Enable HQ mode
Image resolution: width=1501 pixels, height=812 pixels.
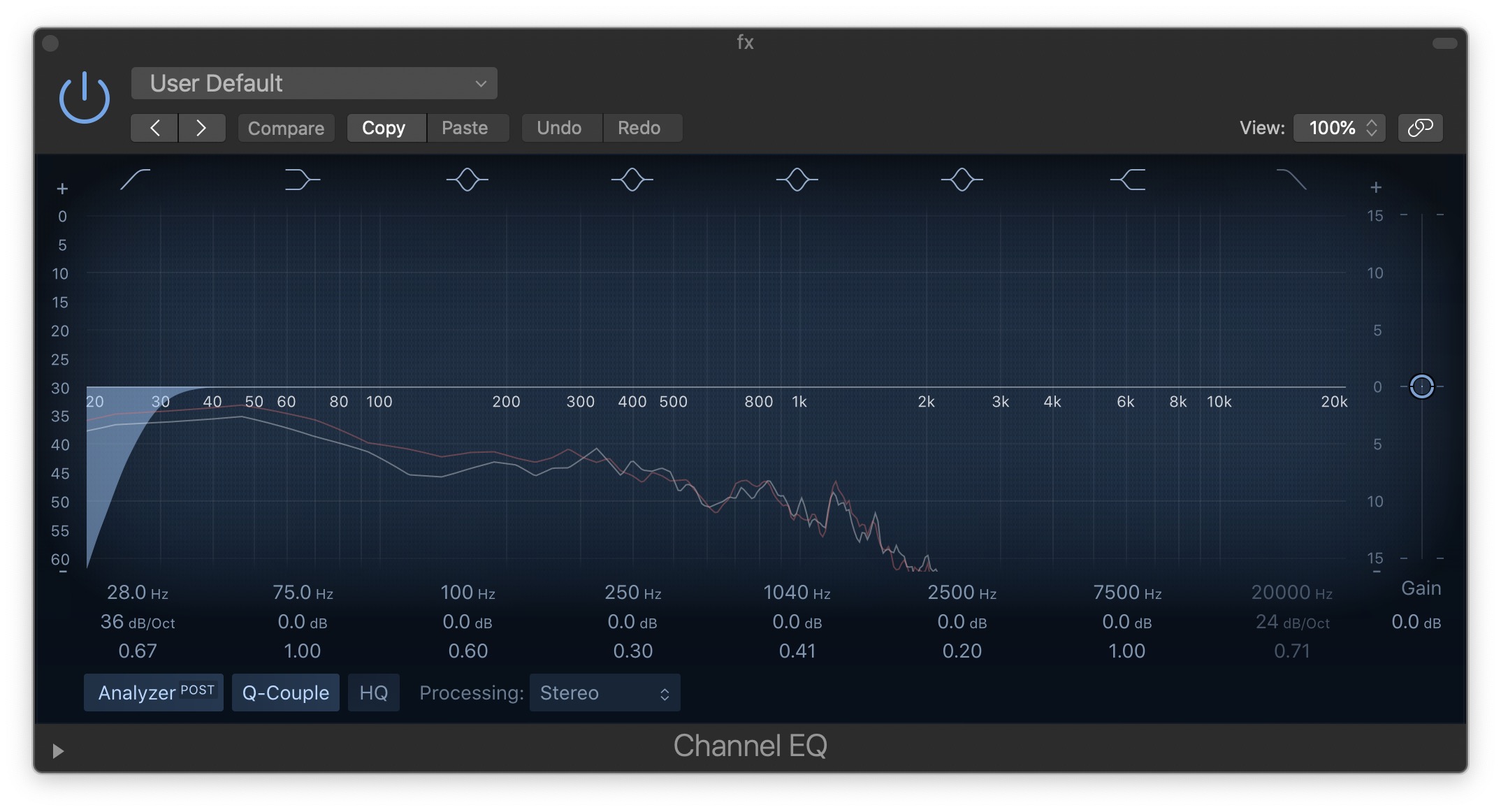tap(373, 693)
